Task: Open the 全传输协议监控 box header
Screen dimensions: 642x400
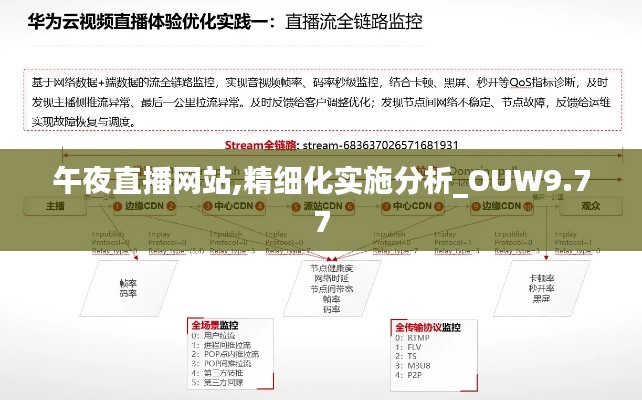Action: click(x=427, y=327)
